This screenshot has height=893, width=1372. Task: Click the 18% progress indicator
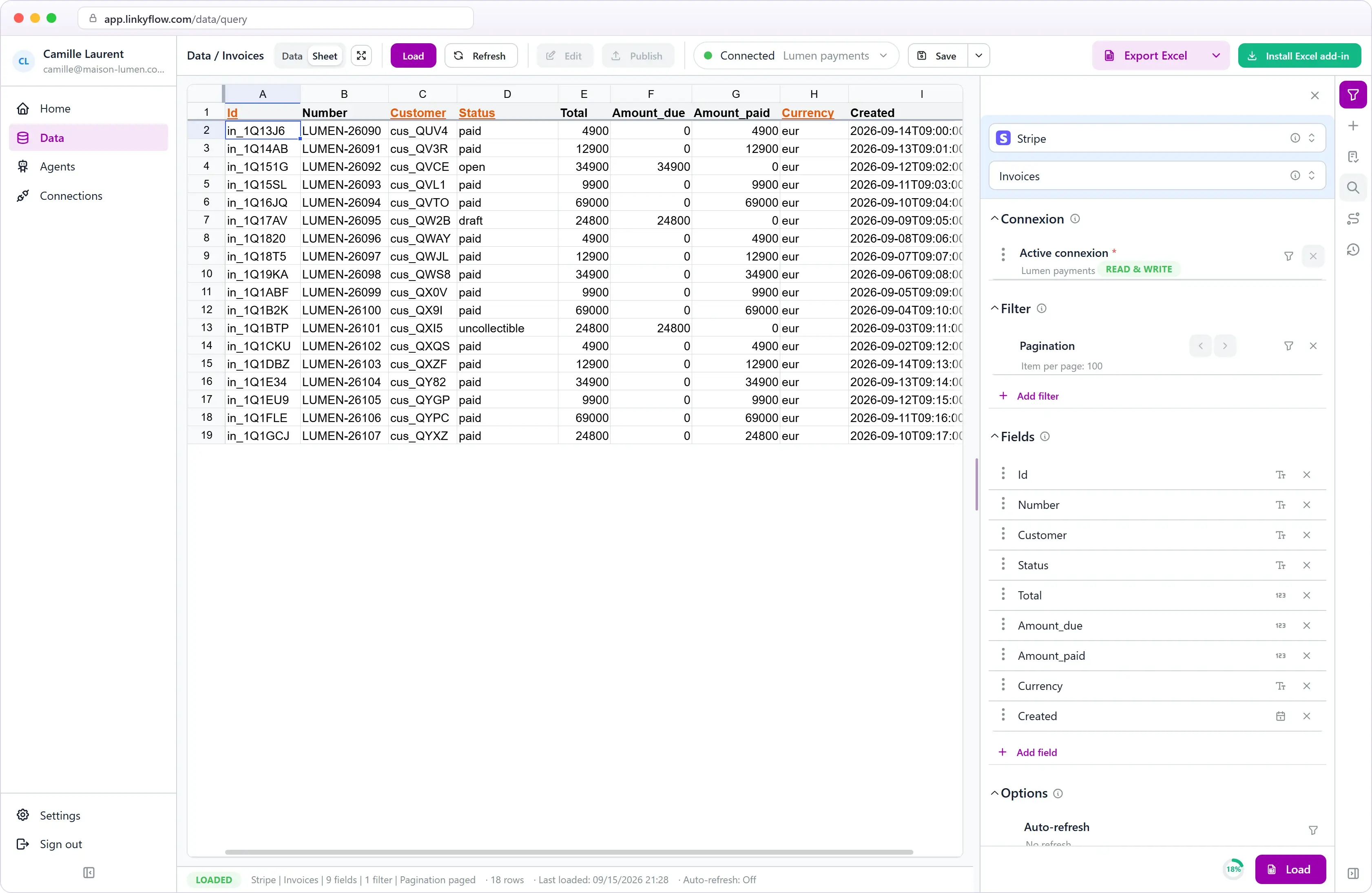[x=1233, y=870]
